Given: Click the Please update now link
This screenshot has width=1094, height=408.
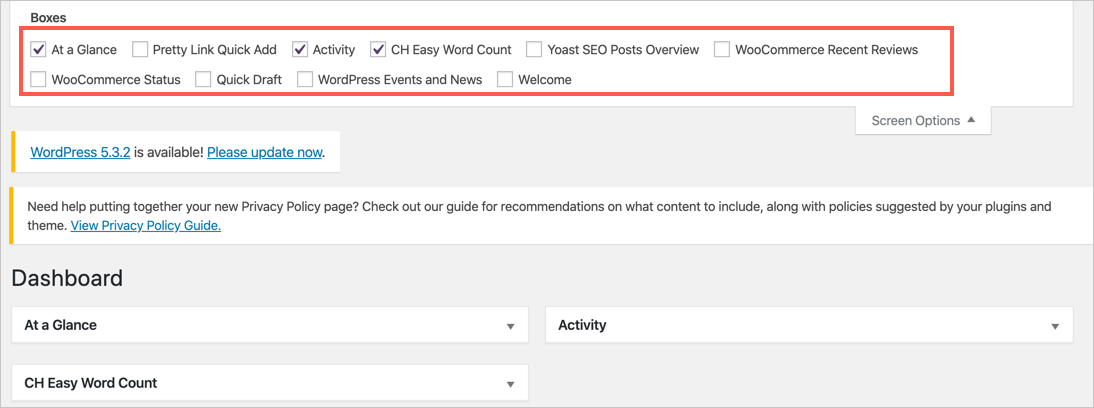Looking at the screenshot, I should [x=264, y=153].
